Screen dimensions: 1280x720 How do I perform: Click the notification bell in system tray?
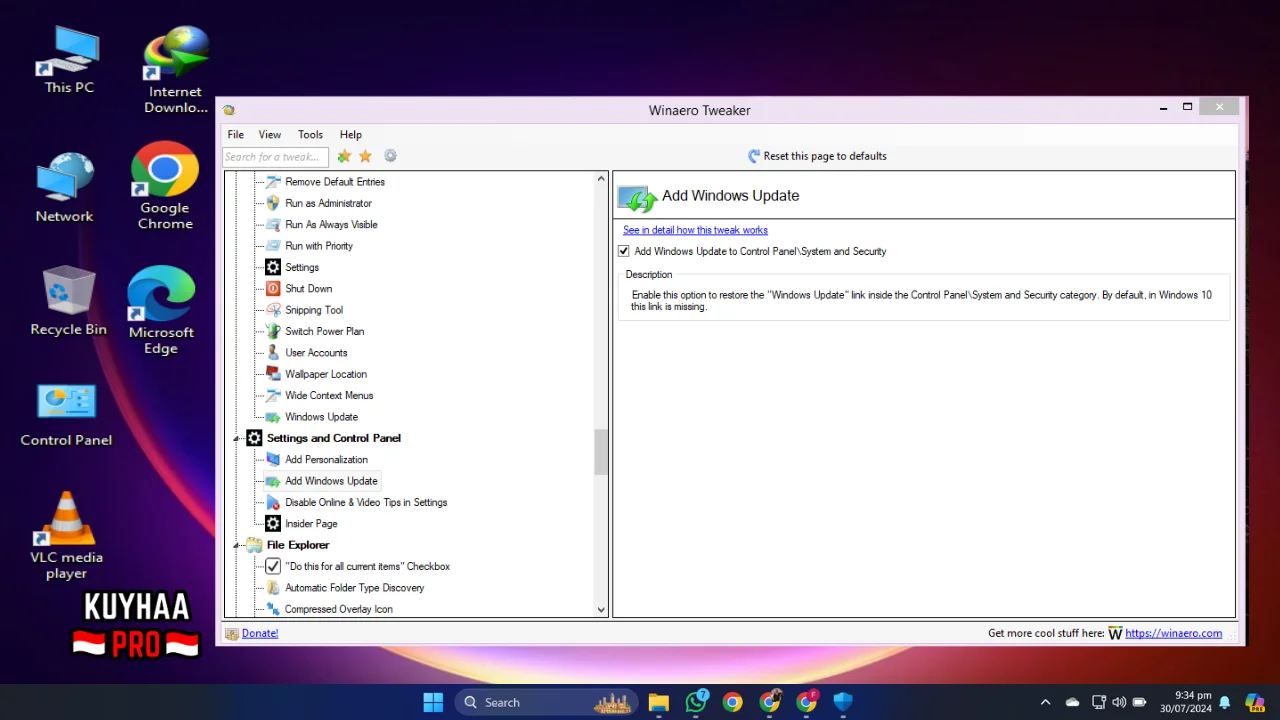click(1225, 702)
